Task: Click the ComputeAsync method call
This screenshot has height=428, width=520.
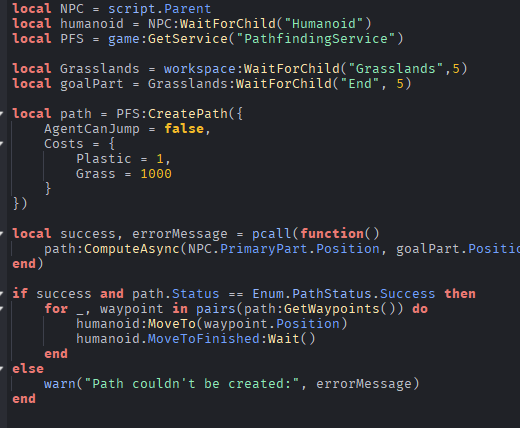Action: 132,249
